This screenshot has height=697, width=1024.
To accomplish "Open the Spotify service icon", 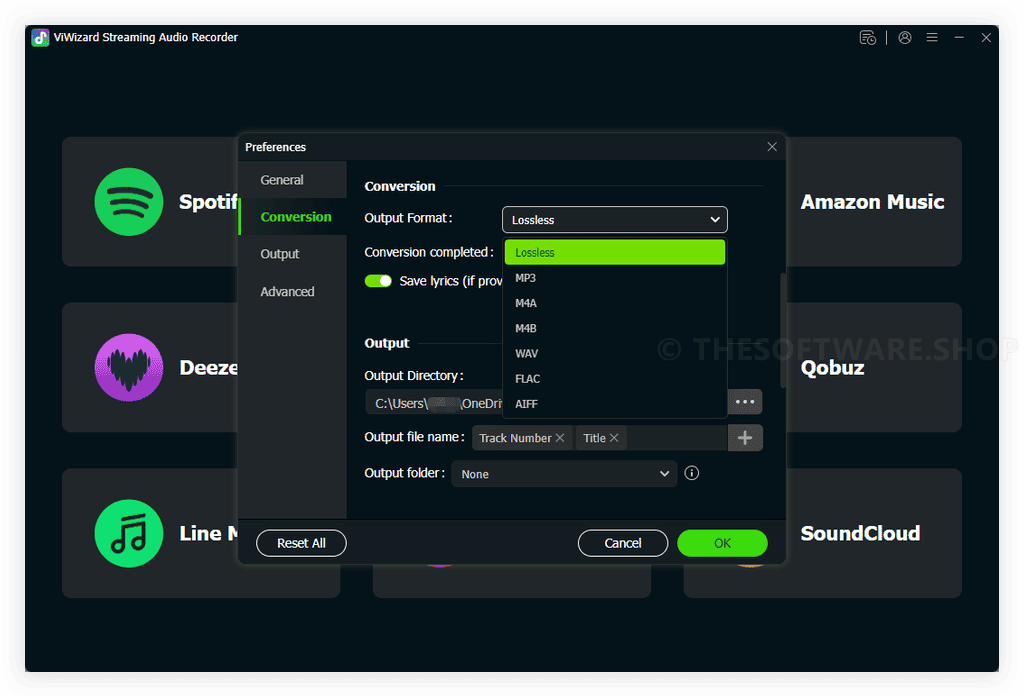I will pyautogui.click(x=129, y=202).
